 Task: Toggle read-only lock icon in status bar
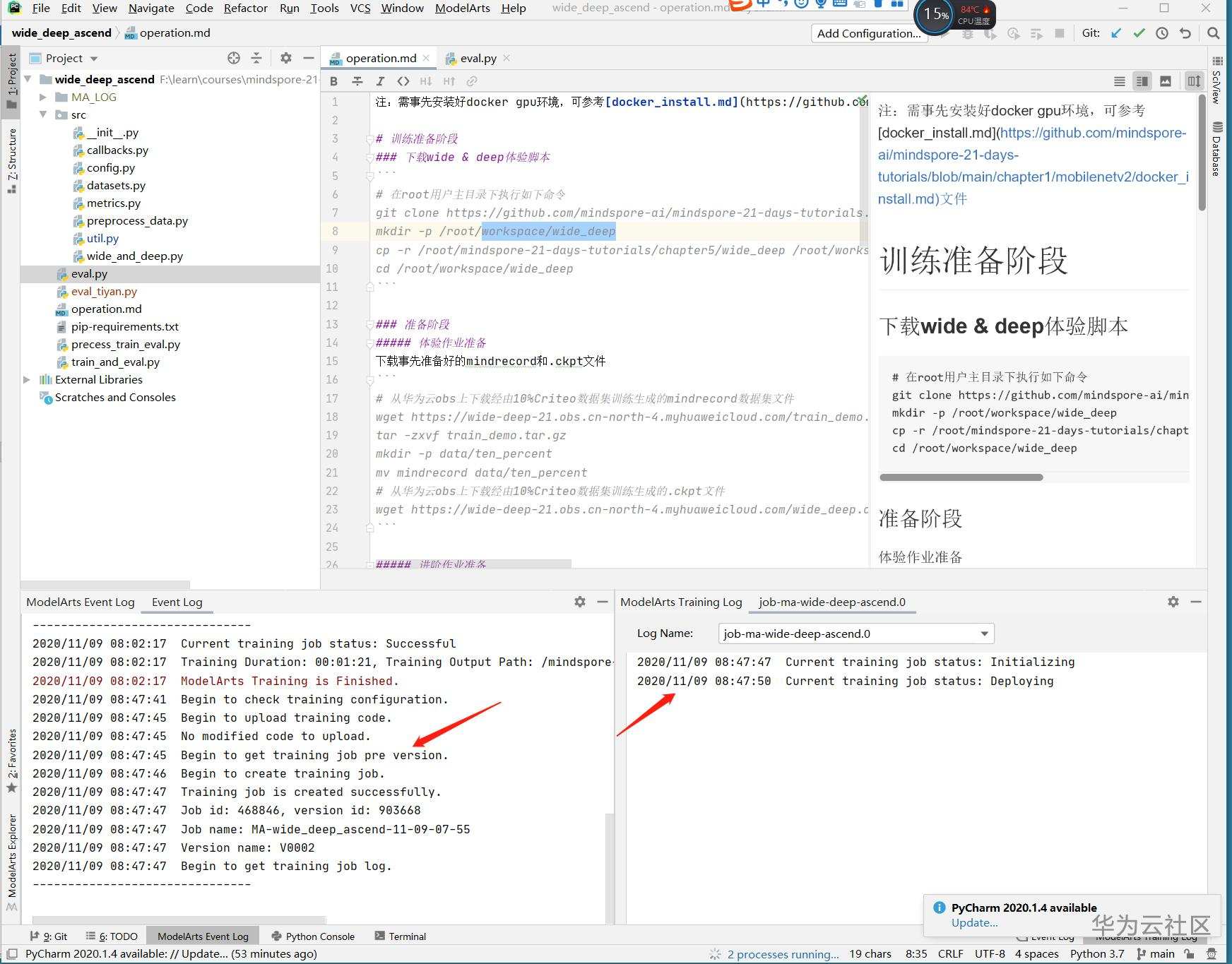pos(1190,954)
